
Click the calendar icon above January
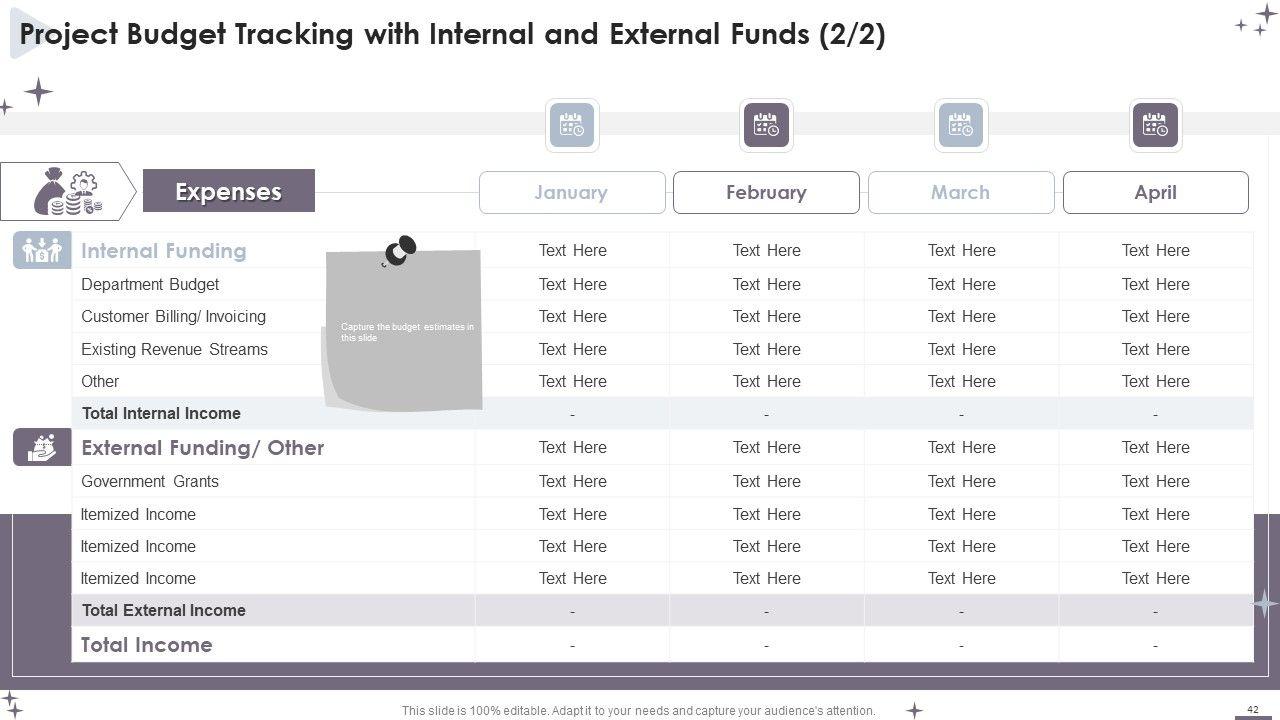[x=572, y=126]
